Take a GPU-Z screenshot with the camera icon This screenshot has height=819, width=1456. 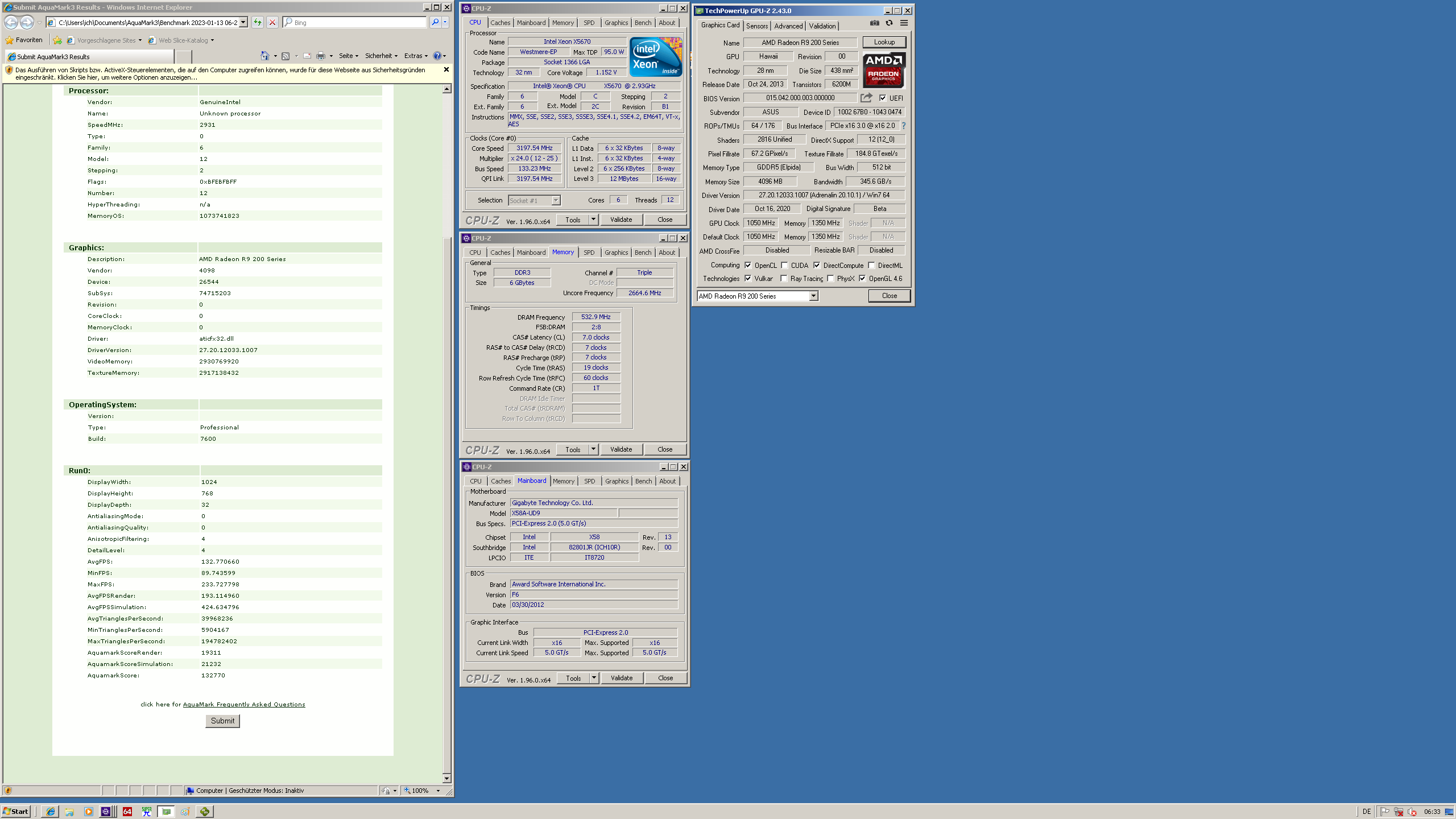click(875, 23)
